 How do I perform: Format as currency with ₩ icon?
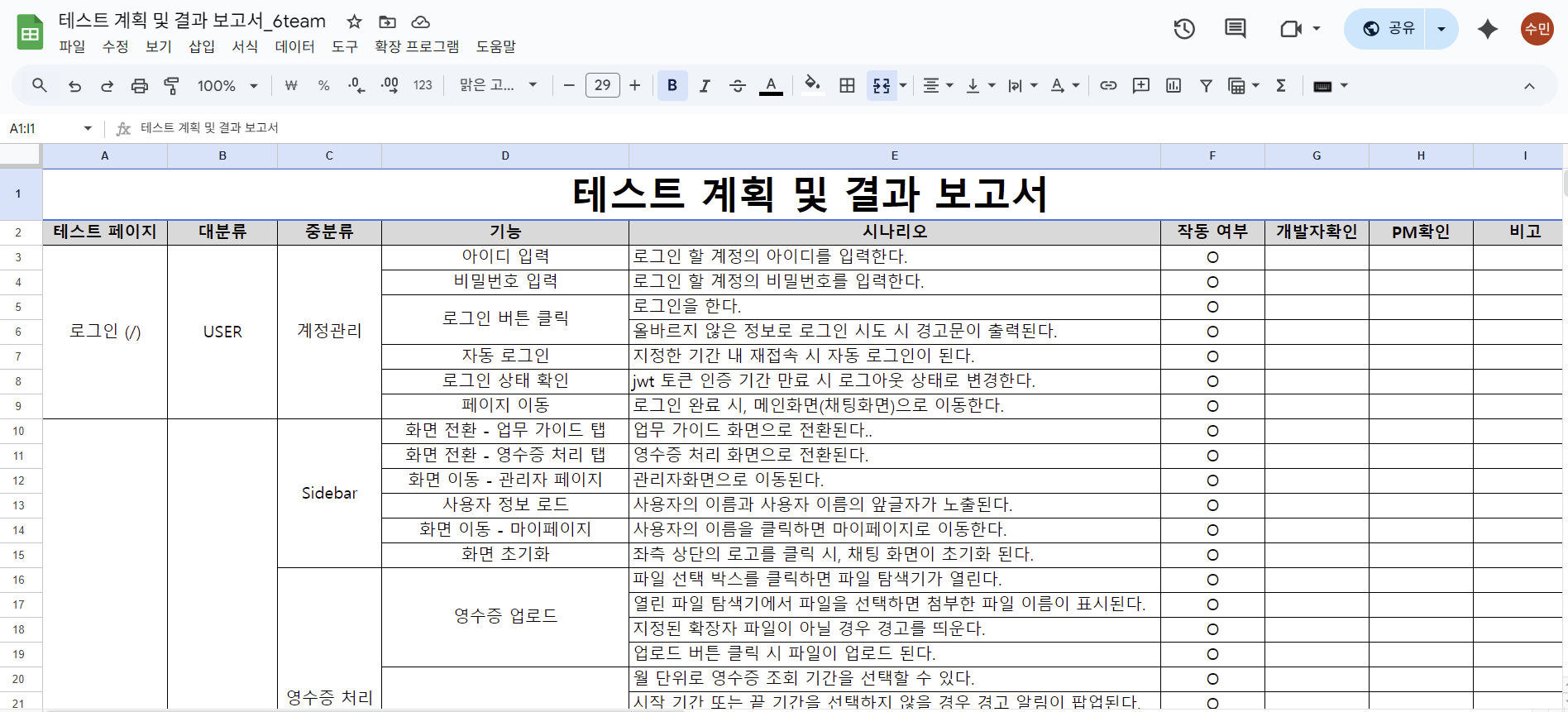click(x=290, y=85)
